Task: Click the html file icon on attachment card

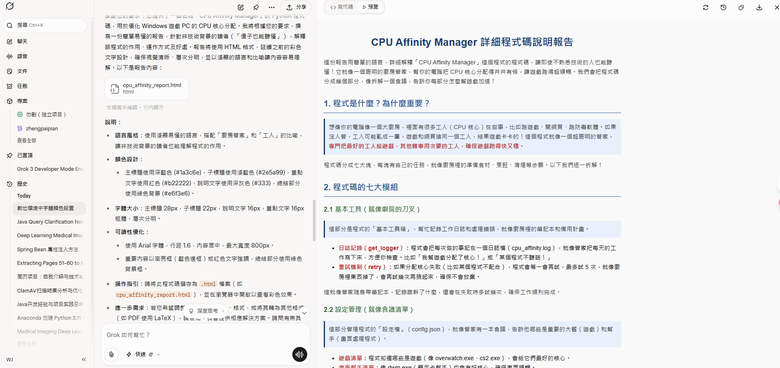Action: click(115, 89)
